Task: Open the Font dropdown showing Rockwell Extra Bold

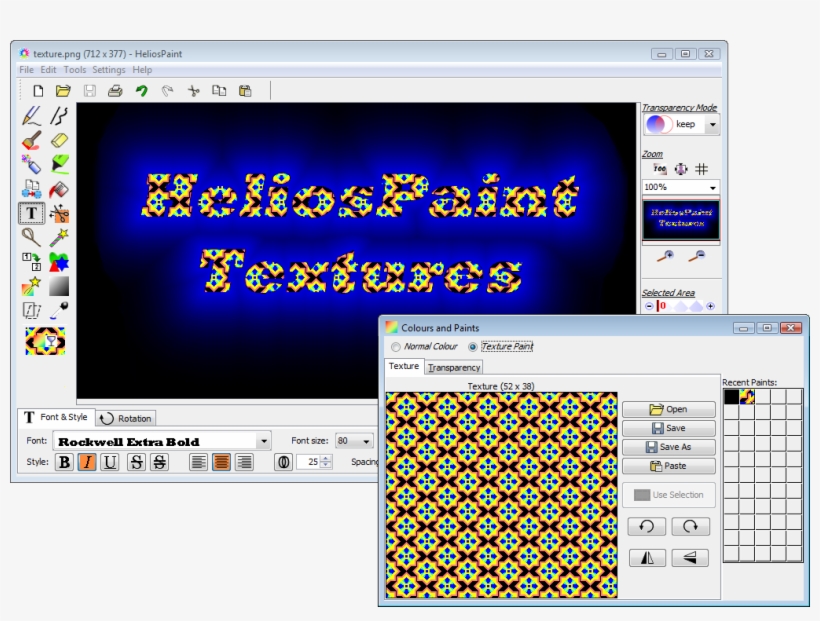Action: pyautogui.click(x=265, y=440)
